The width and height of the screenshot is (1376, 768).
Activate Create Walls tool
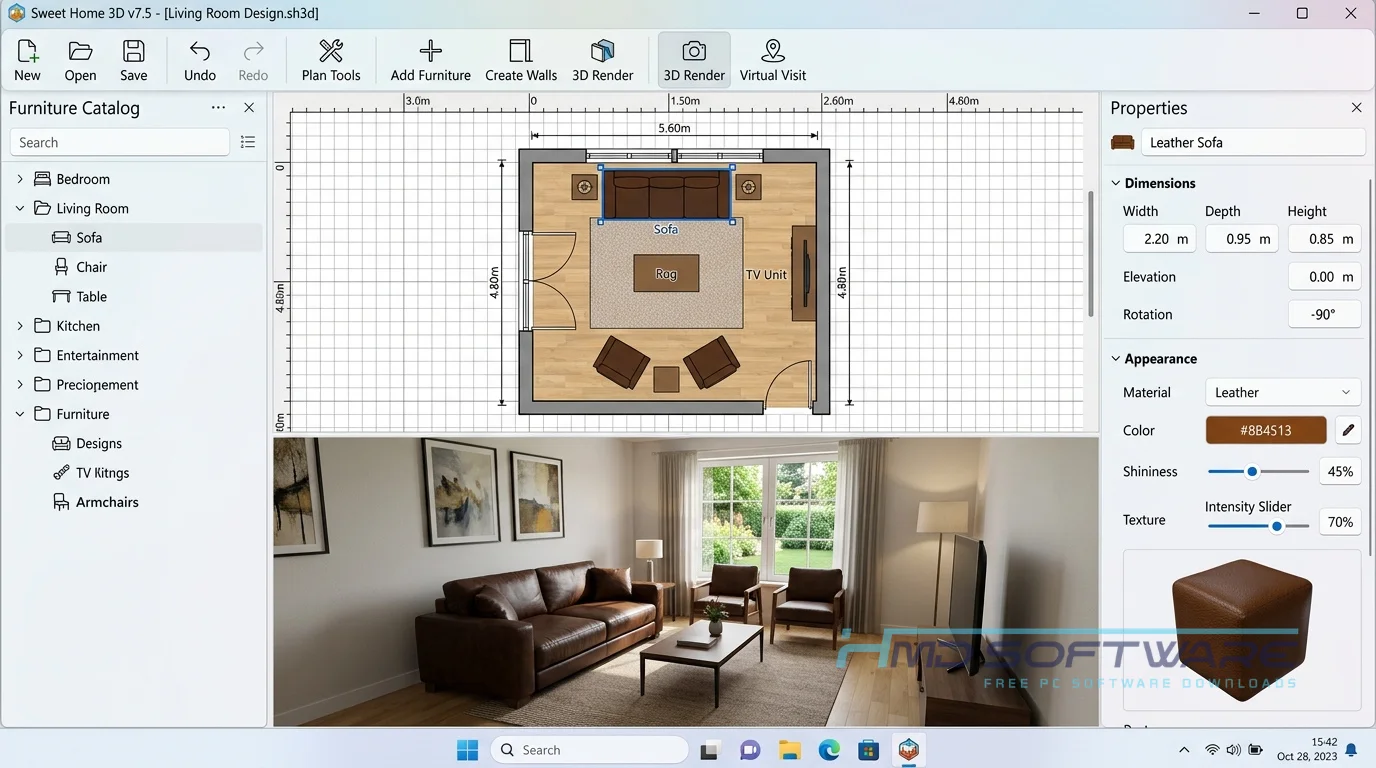521,60
